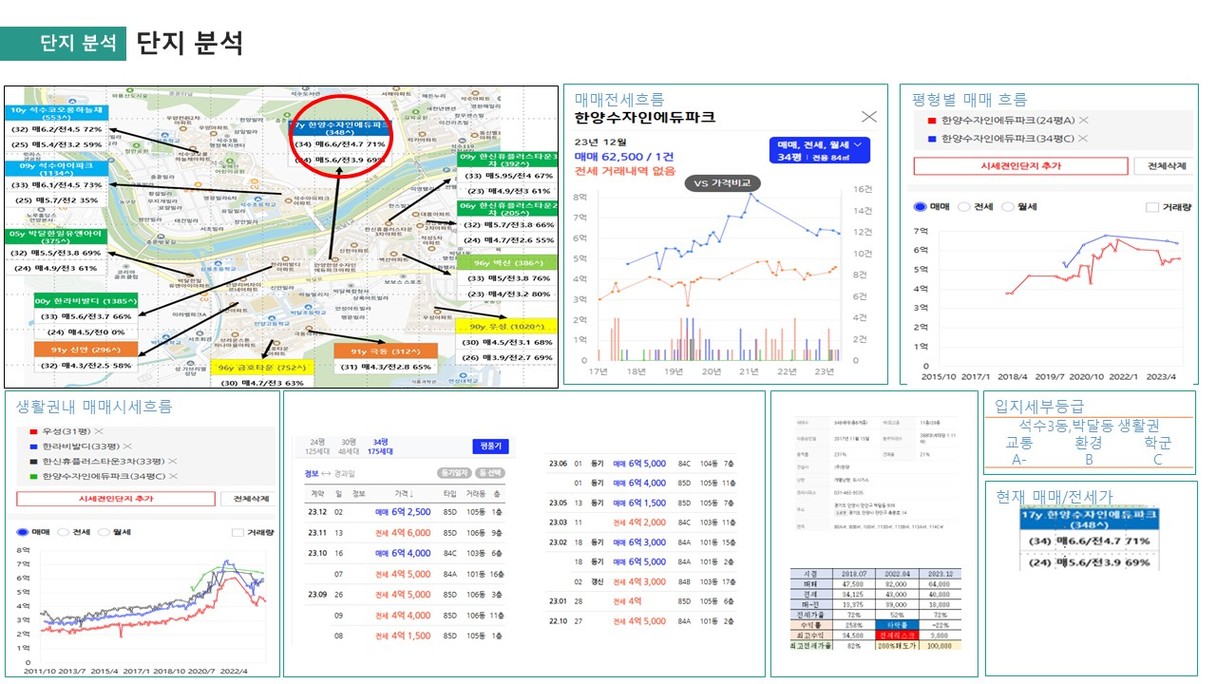Select the 전세 radio in 생활권내 매매시세흐름
Screen dimensions: 1216x684
click(x=65, y=533)
